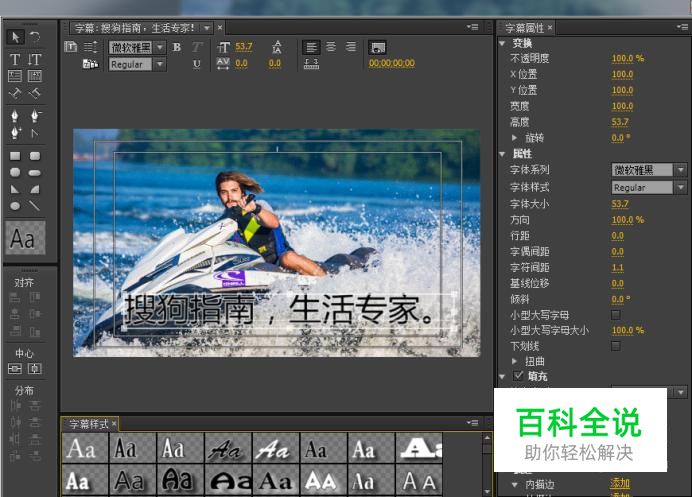692x497 pixels.
Task: Collapse the Transform section
Action: [x=502, y=43]
